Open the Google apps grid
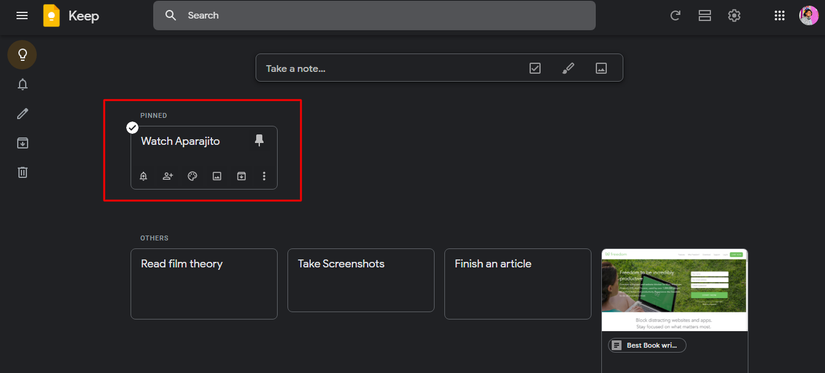Screen dimensions: 825x373 point(780,16)
